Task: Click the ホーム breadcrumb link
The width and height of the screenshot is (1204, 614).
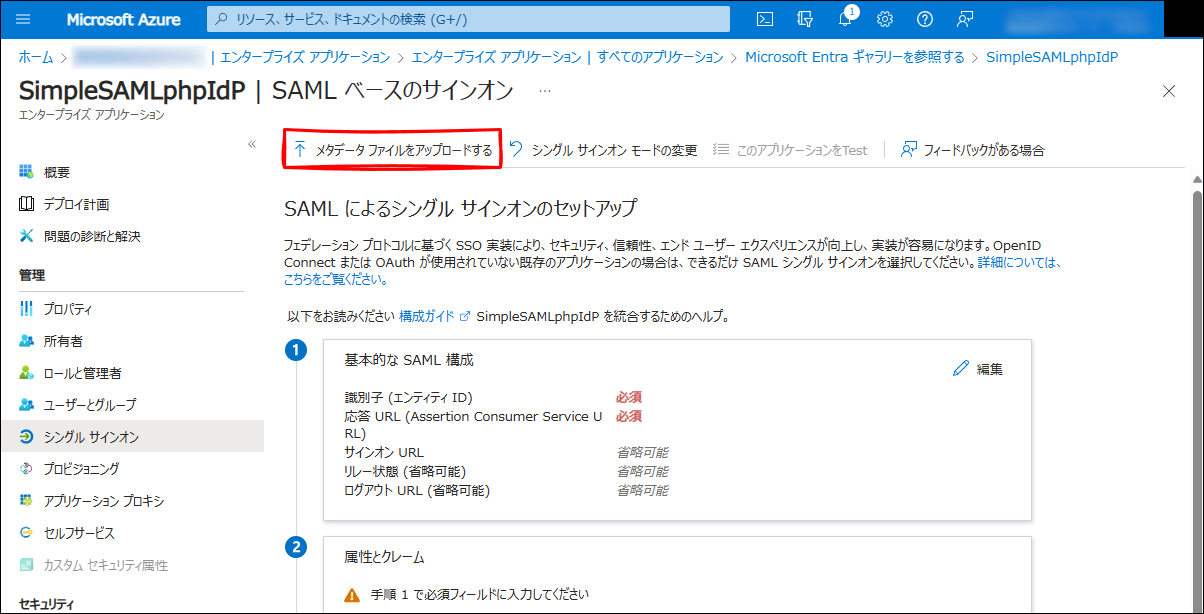Action: pos(36,57)
